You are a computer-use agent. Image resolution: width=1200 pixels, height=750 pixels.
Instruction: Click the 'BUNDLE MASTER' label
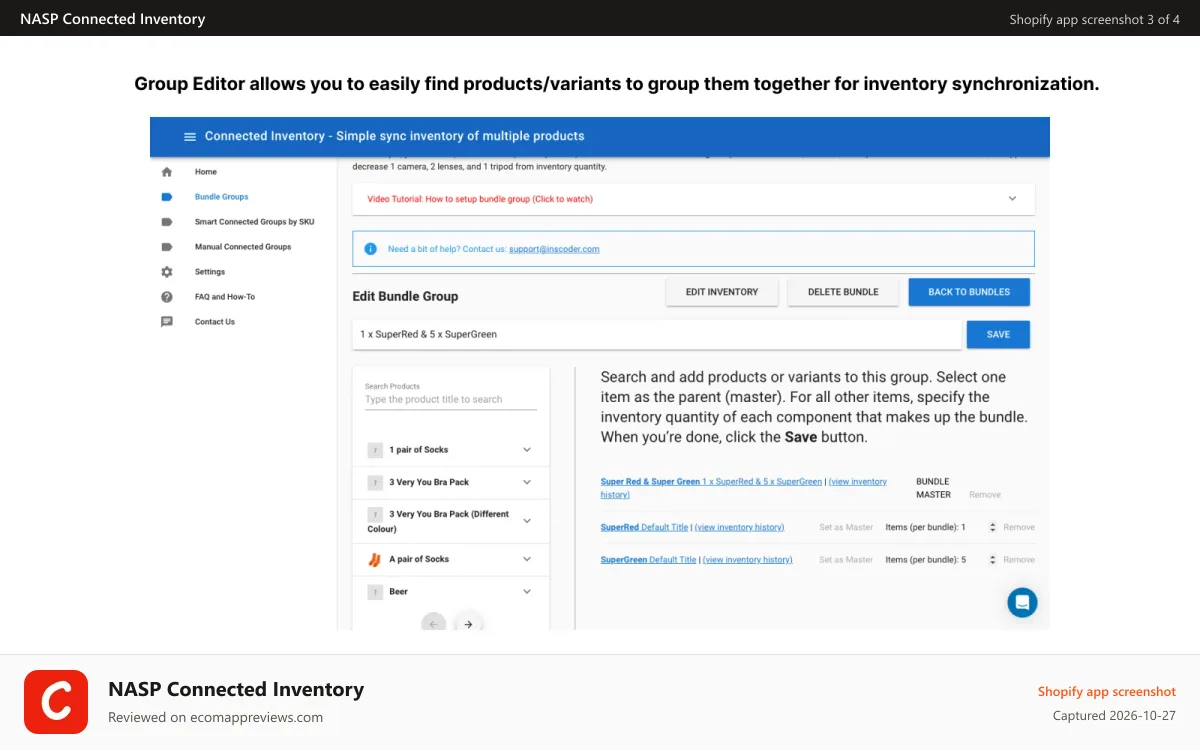(933, 488)
